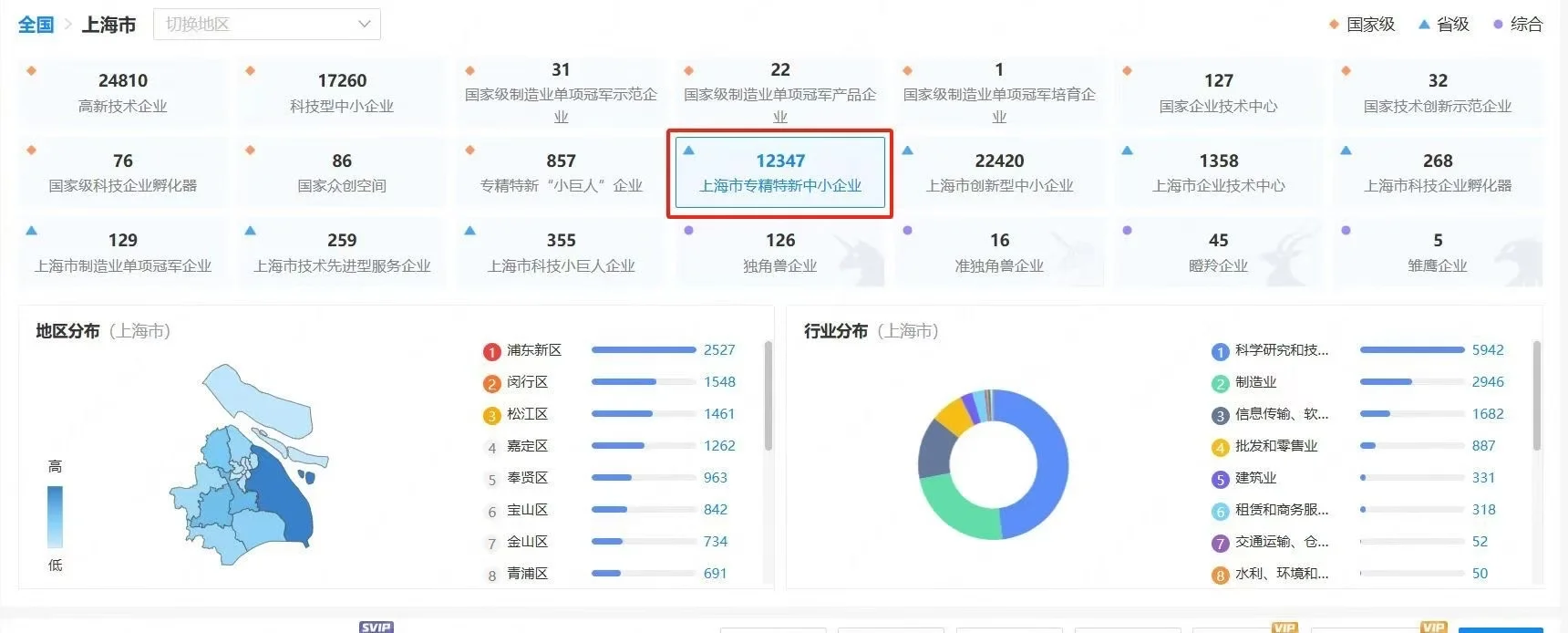Click rank 3 badge beside 松江区
Image resolution: width=1568 pixels, height=633 pixels.
click(x=492, y=416)
